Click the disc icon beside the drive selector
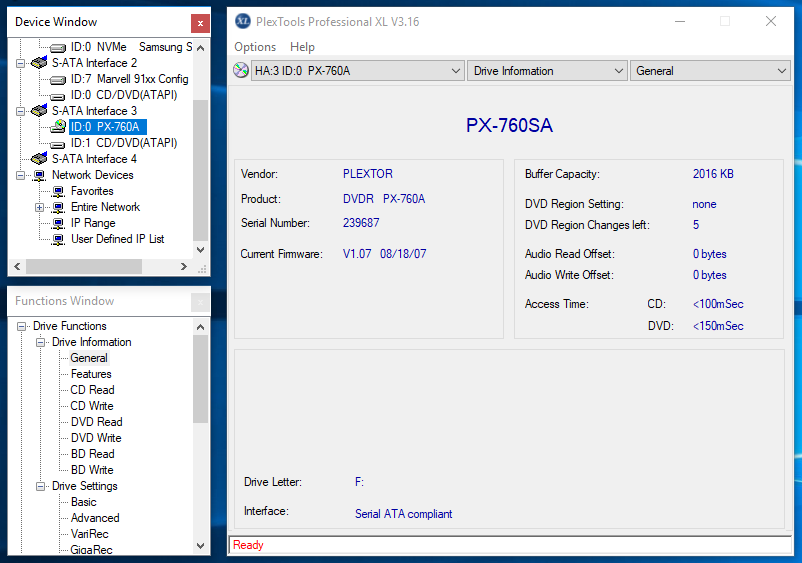802x563 pixels. click(241, 71)
